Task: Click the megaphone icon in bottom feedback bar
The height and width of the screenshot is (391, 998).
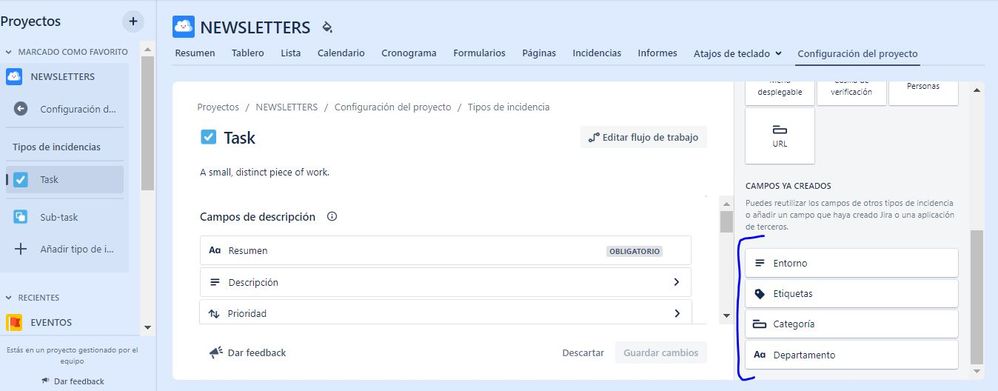Action: [216, 352]
